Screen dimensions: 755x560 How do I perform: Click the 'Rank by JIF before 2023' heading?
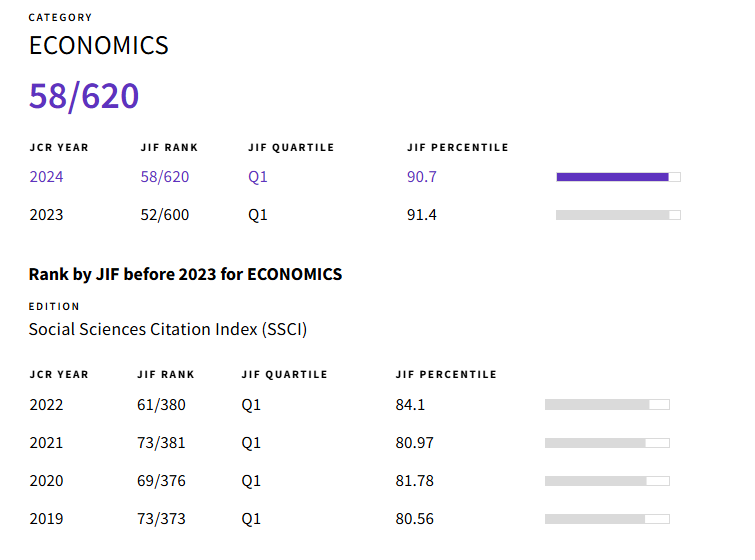pos(185,274)
